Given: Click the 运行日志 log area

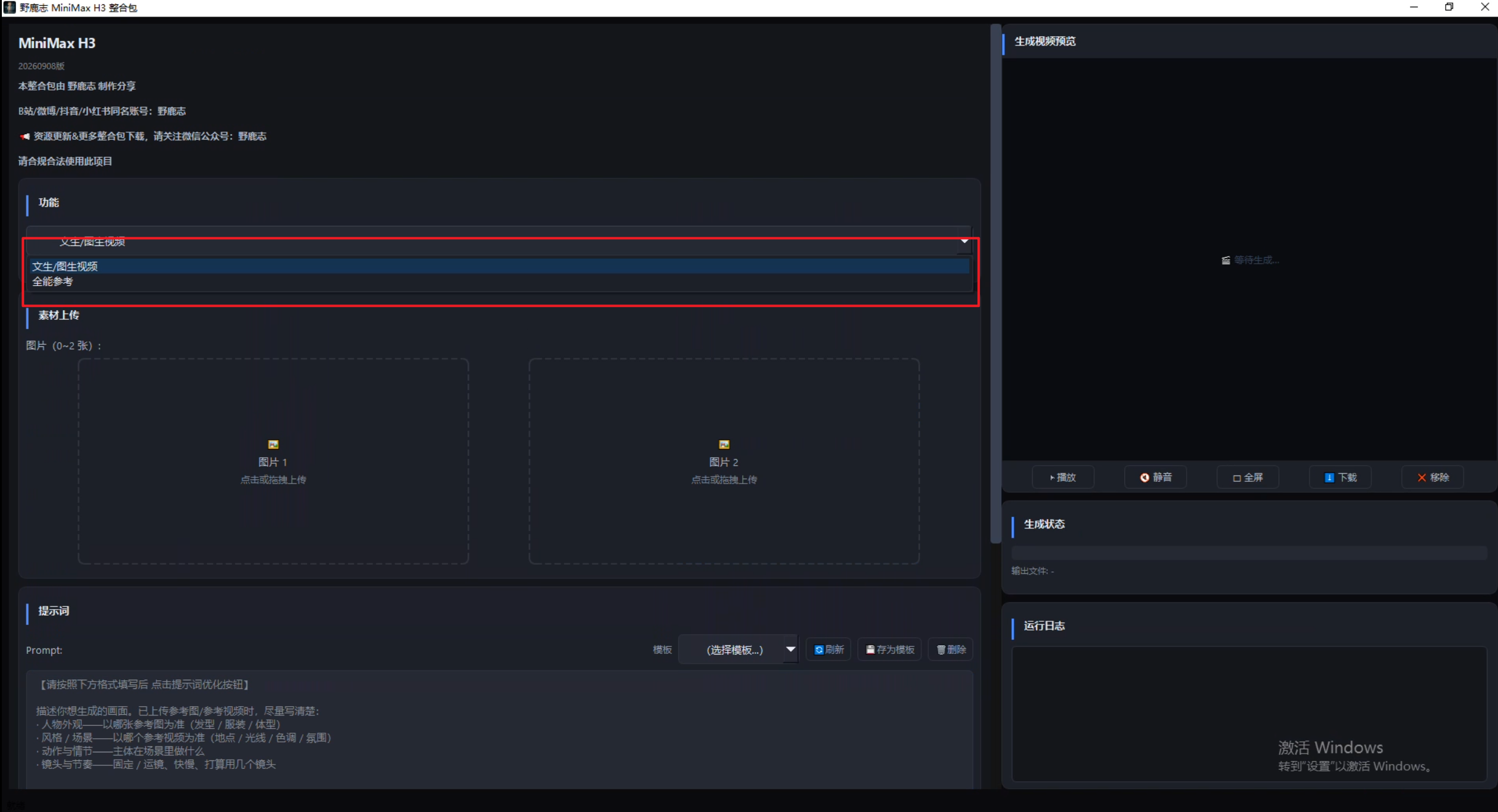Looking at the screenshot, I should coord(1249,714).
